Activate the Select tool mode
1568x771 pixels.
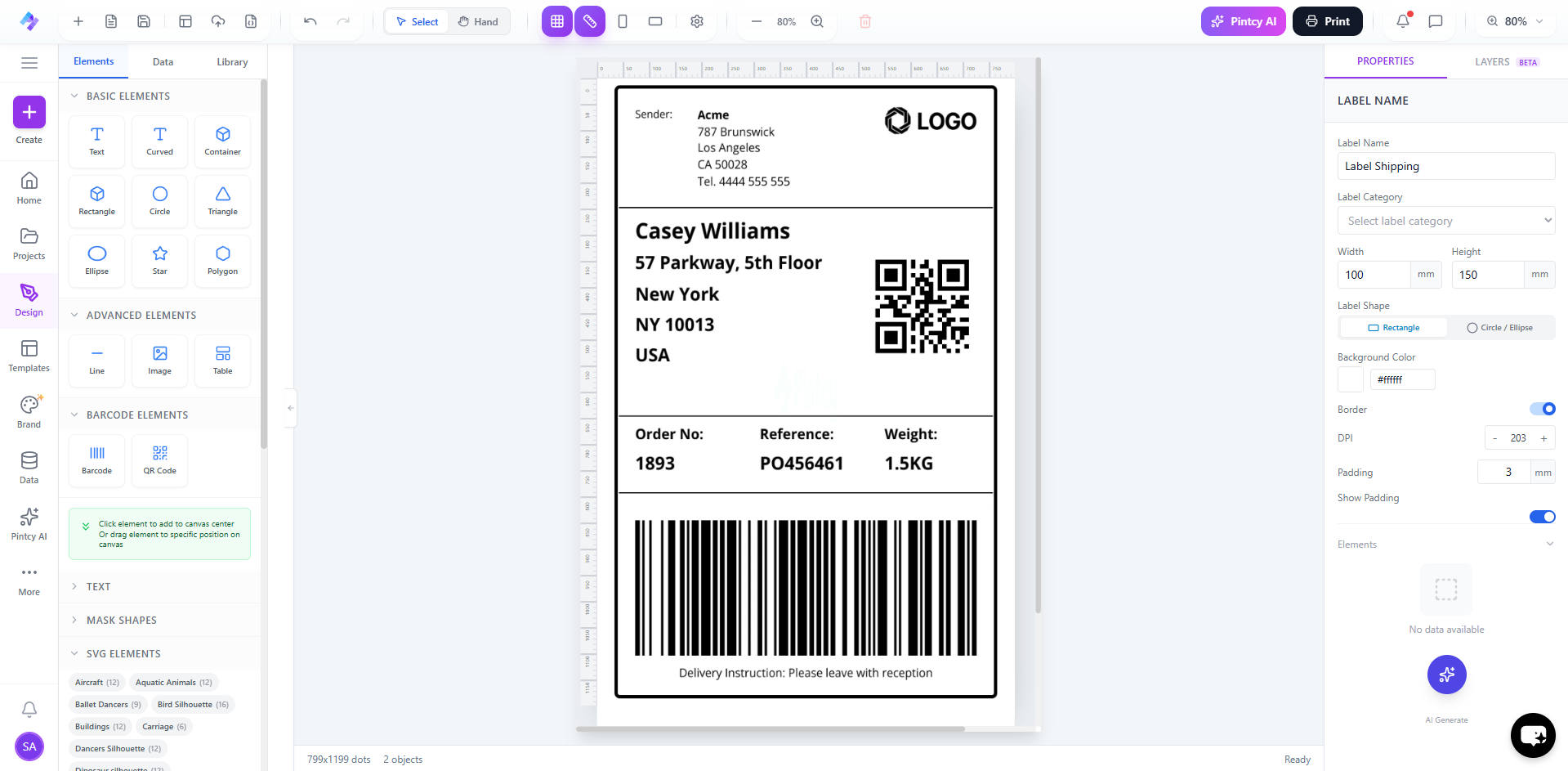click(418, 21)
